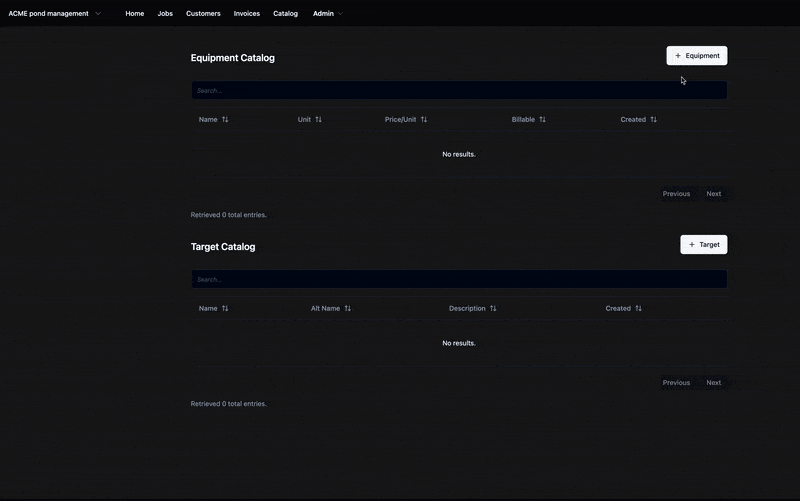Click Created header in Target Catalog table
Image resolution: width=800 pixels, height=501 pixels.
click(x=618, y=308)
